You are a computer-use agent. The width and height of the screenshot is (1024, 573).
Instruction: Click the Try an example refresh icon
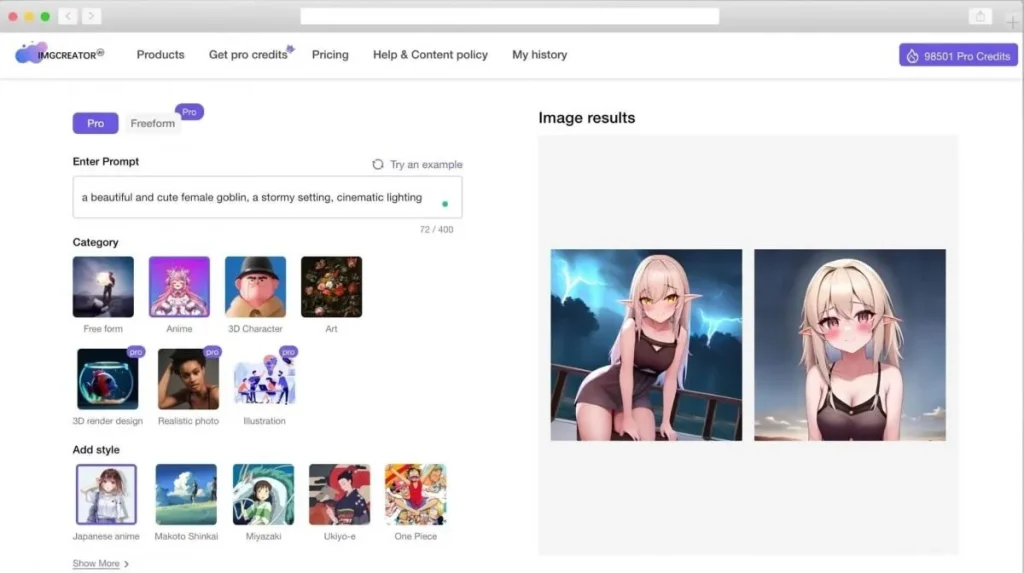tap(377, 165)
